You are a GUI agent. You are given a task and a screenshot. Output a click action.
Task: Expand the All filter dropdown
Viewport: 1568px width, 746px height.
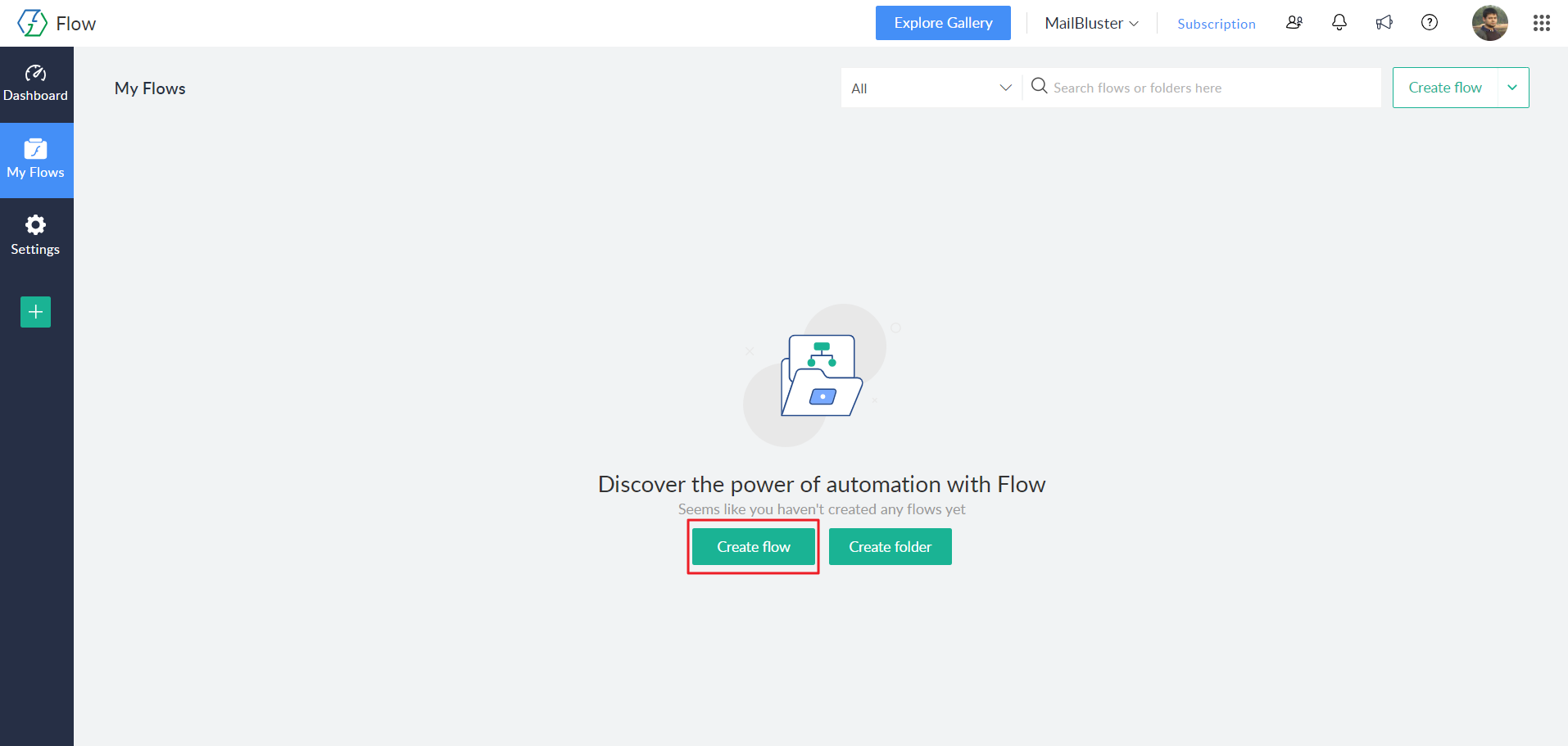click(931, 88)
